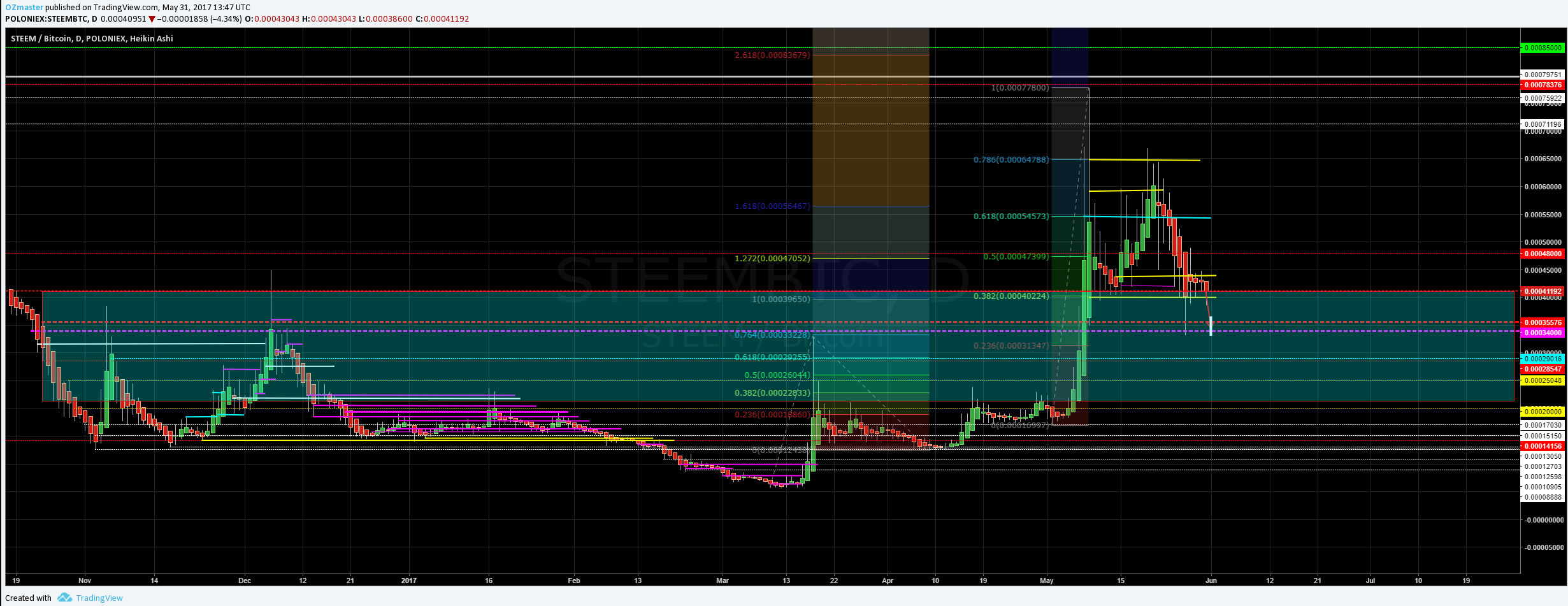Click the red current price label 0.00041192
The height and width of the screenshot is (606, 1568).
[x=1543, y=291]
